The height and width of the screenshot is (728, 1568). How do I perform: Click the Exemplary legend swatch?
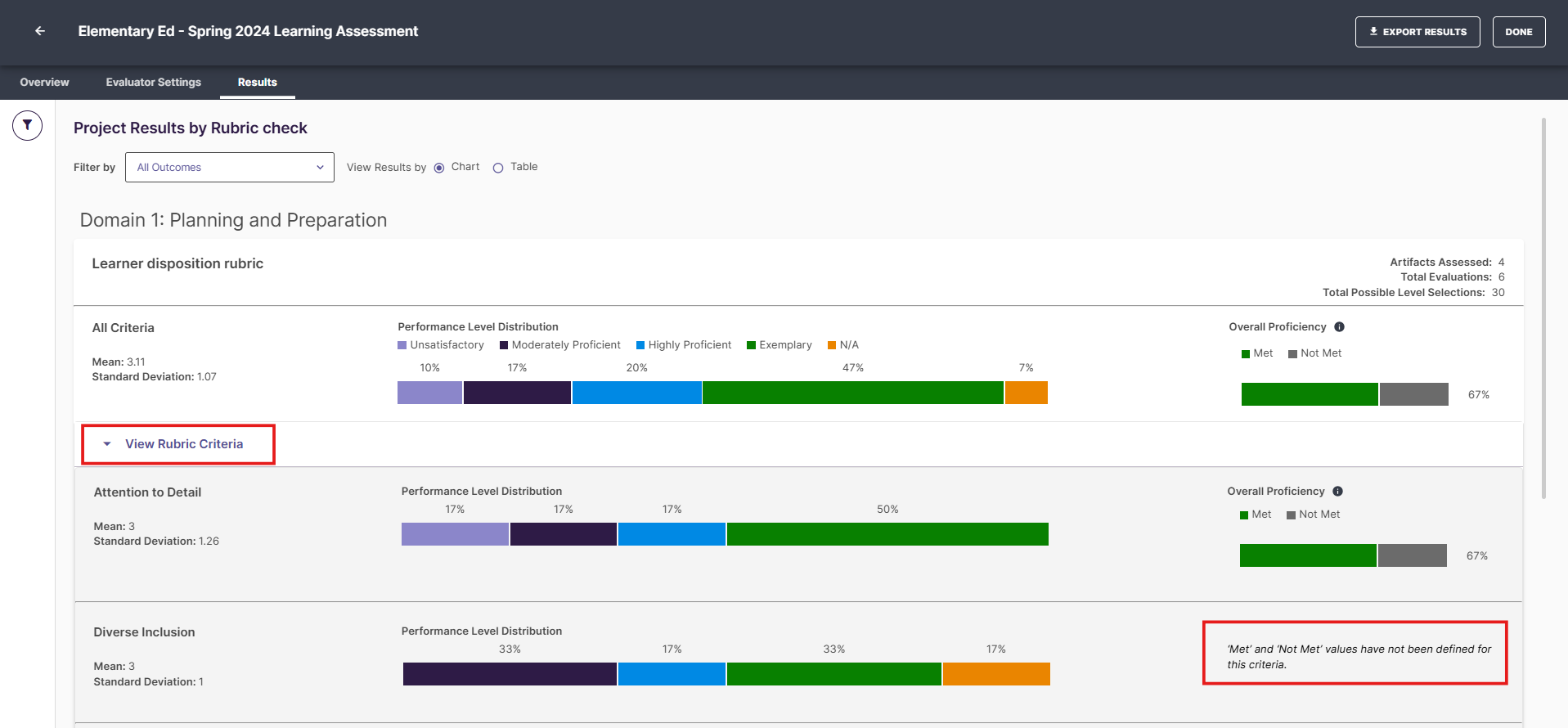tap(751, 345)
